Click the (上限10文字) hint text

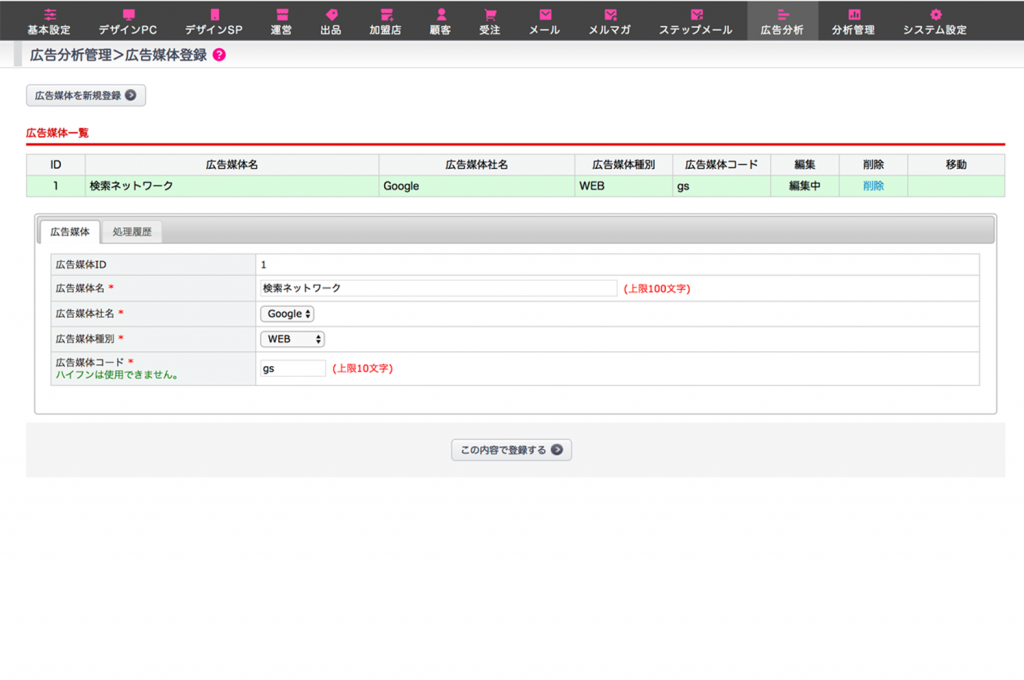(x=362, y=368)
